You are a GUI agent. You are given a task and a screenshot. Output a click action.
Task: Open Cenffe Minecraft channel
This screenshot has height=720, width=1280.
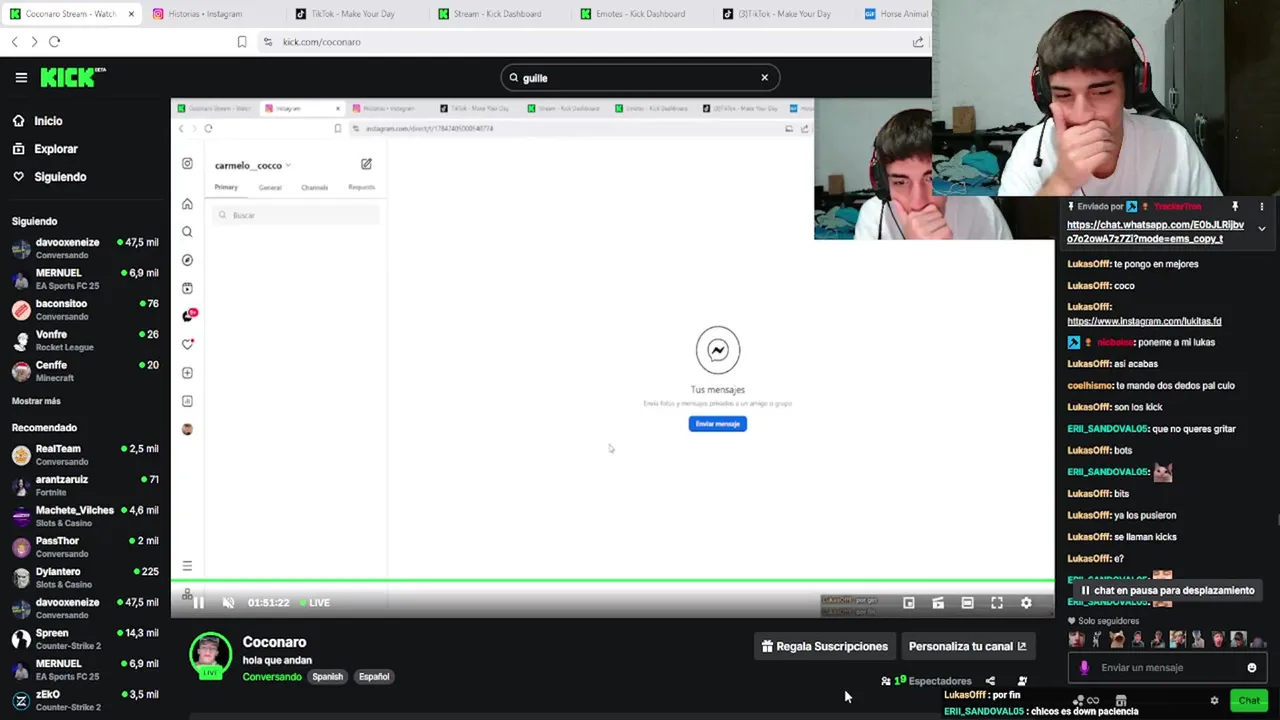[85, 371]
